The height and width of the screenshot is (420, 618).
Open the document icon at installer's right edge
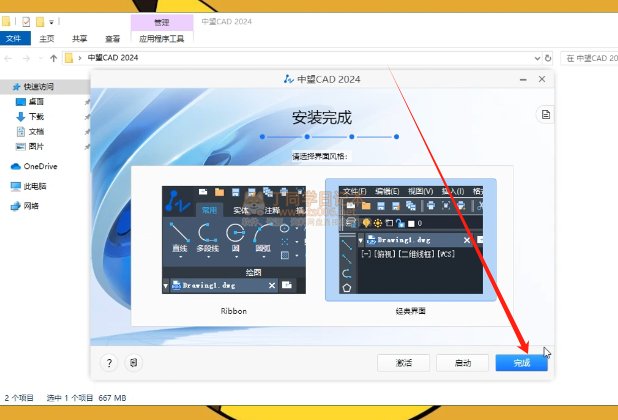[x=545, y=115]
